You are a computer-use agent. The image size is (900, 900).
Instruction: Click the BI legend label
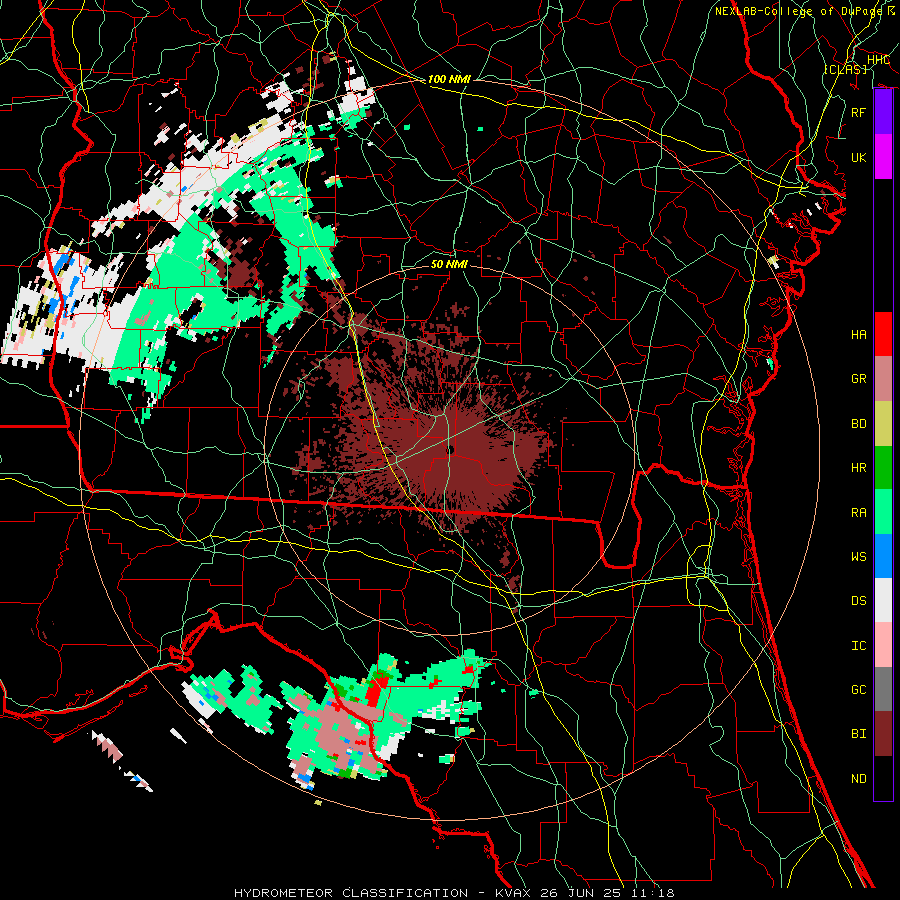point(858,734)
